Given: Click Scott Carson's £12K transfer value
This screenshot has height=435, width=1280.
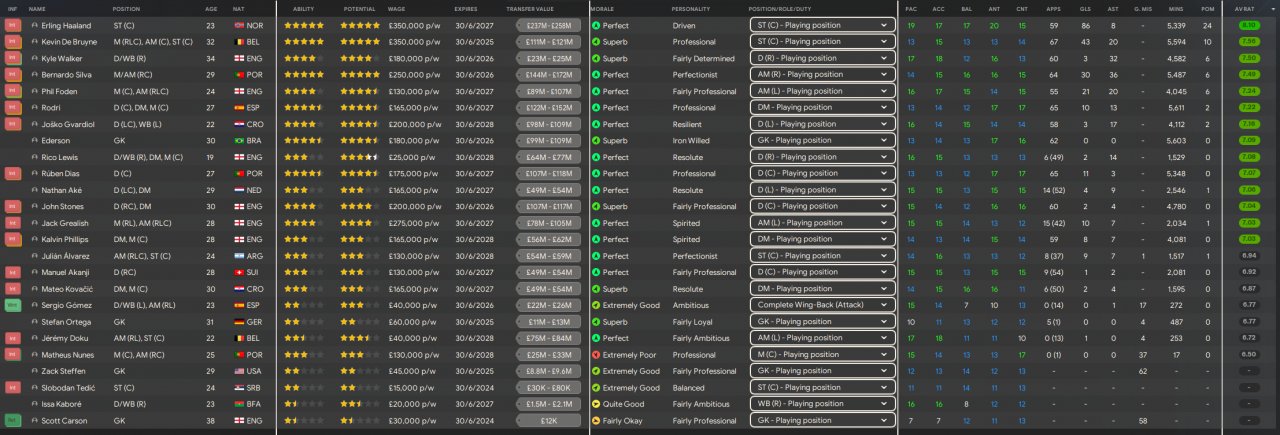Looking at the screenshot, I should [x=548, y=420].
